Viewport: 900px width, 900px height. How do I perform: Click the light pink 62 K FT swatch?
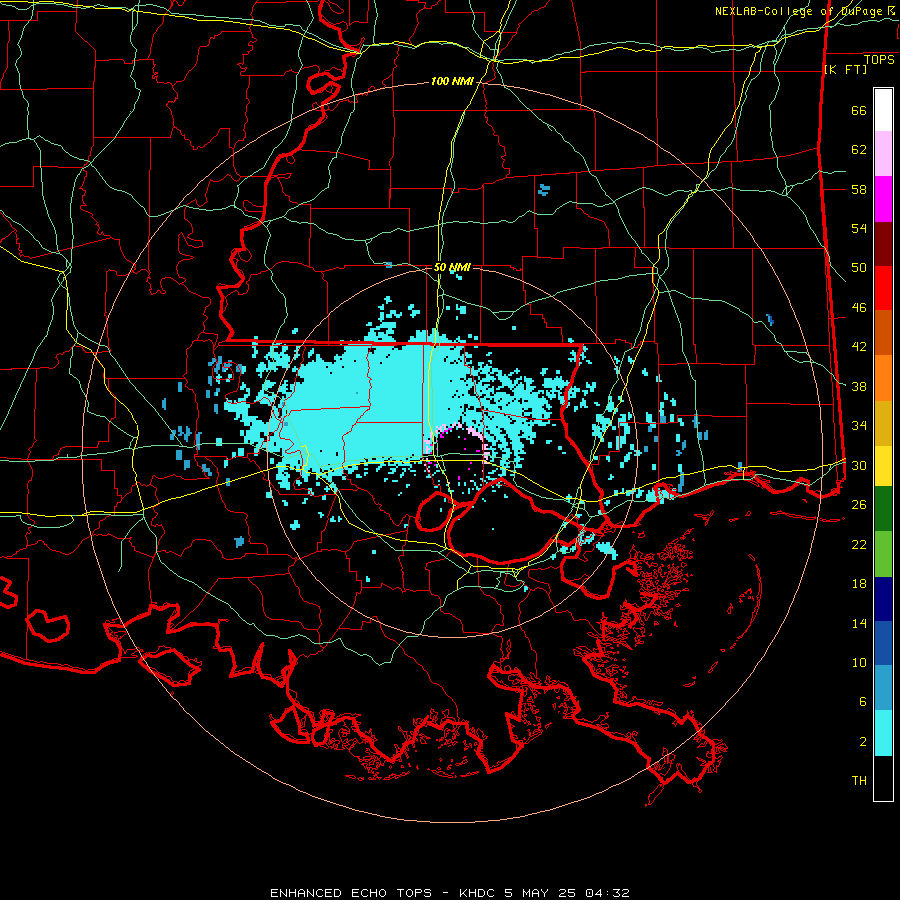tap(883, 153)
